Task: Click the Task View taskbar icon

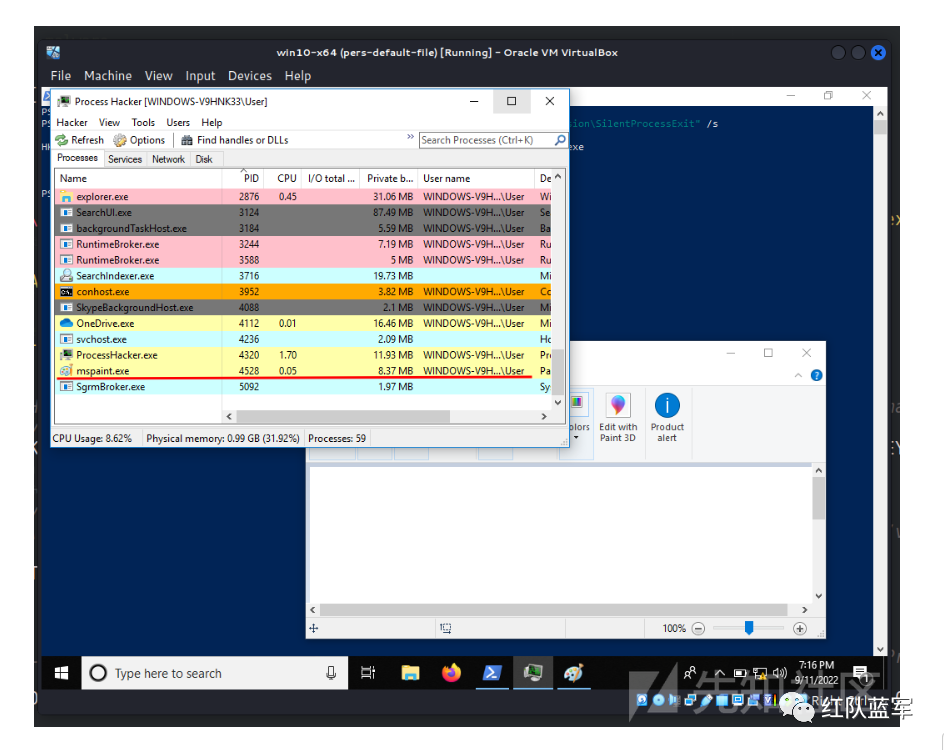Action: 368,673
